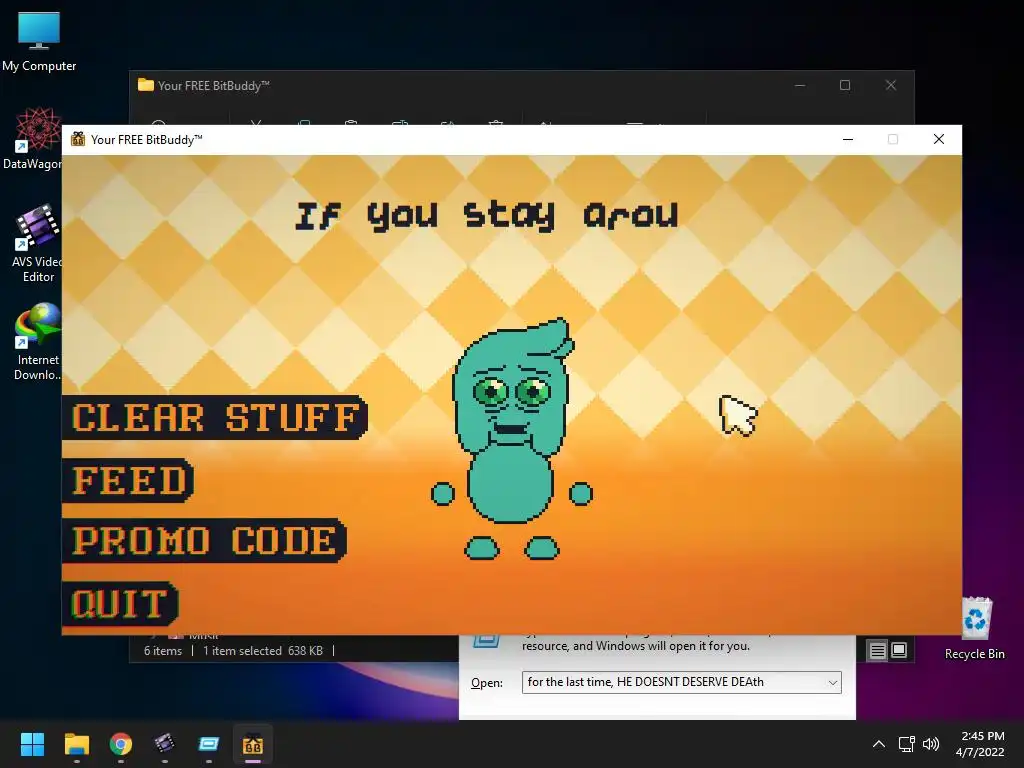The height and width of the screenshot is (768, 1024).
Task: Open File Explorer from the taskbar
Action: click(76, 744)
